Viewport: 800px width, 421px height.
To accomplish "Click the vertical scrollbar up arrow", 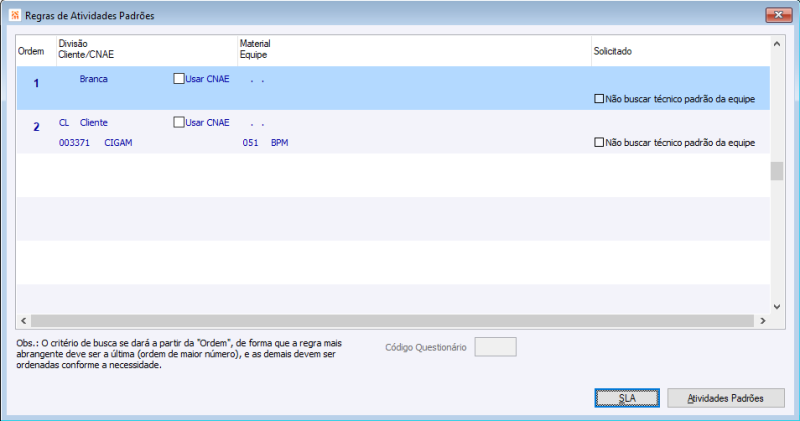I will tap(777, 44).
